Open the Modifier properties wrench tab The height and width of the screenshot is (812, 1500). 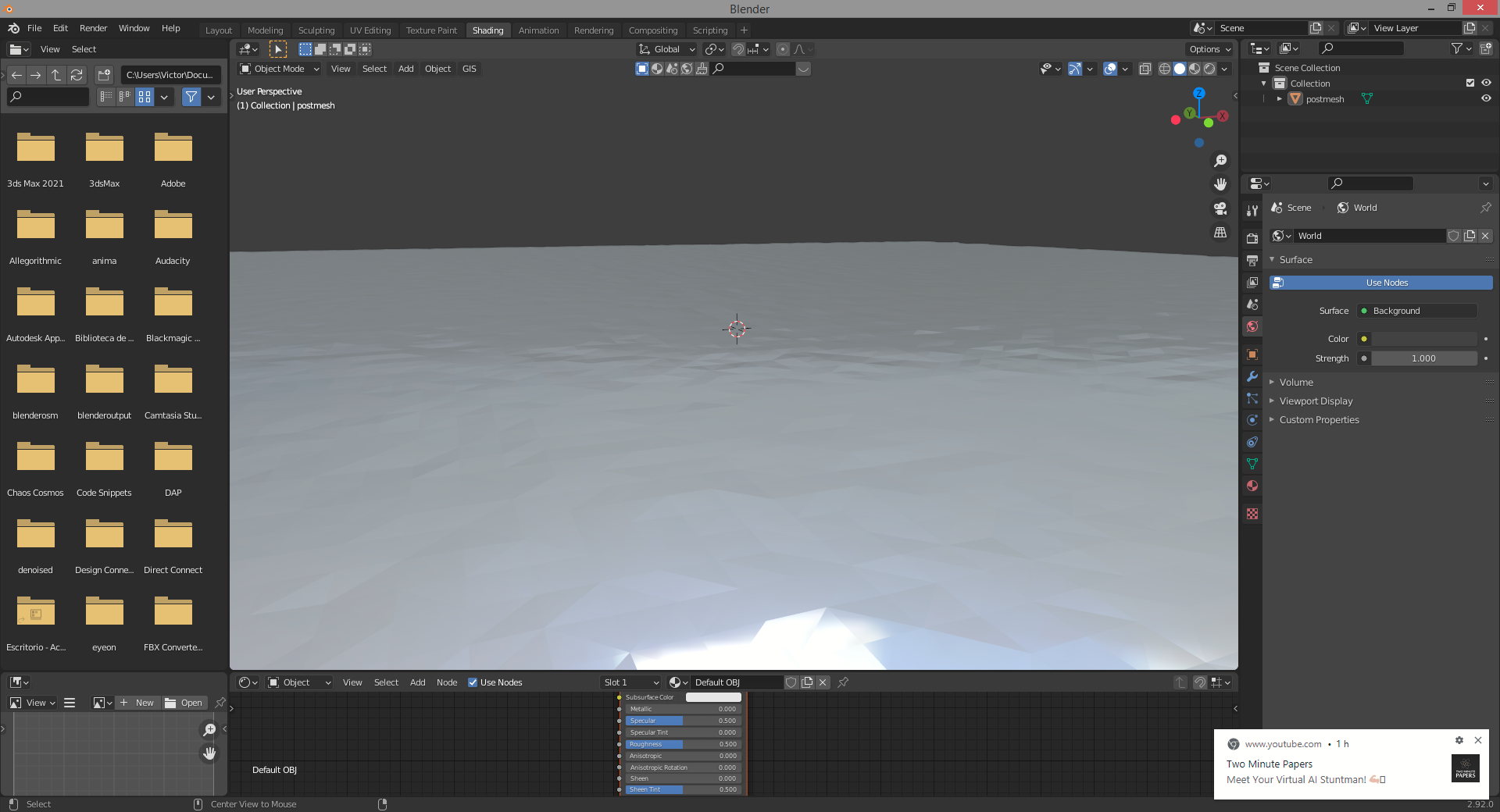click(x=1252, y=377)
